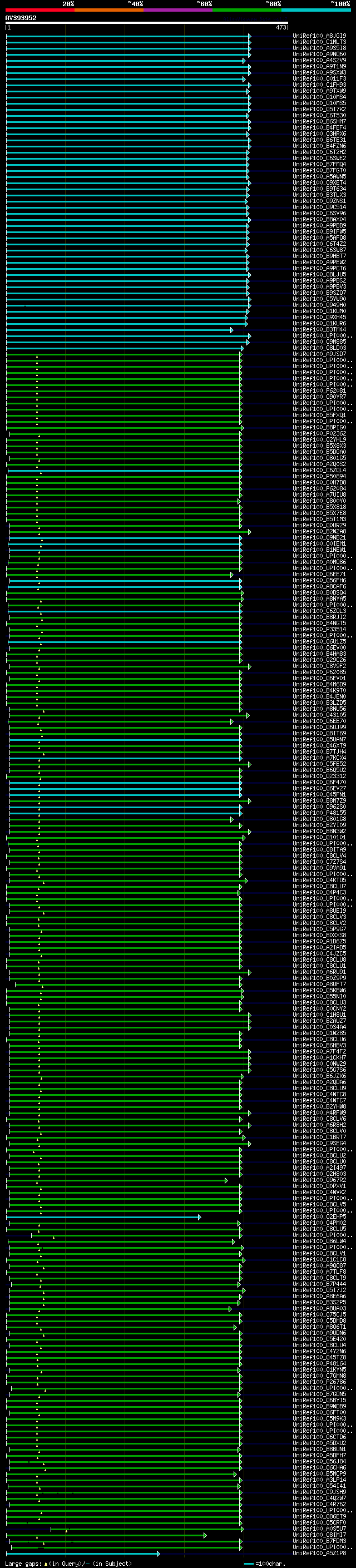Select hit label UniRef100_B5MCP9
The image size is (356, 1568).
[319, 1473]
